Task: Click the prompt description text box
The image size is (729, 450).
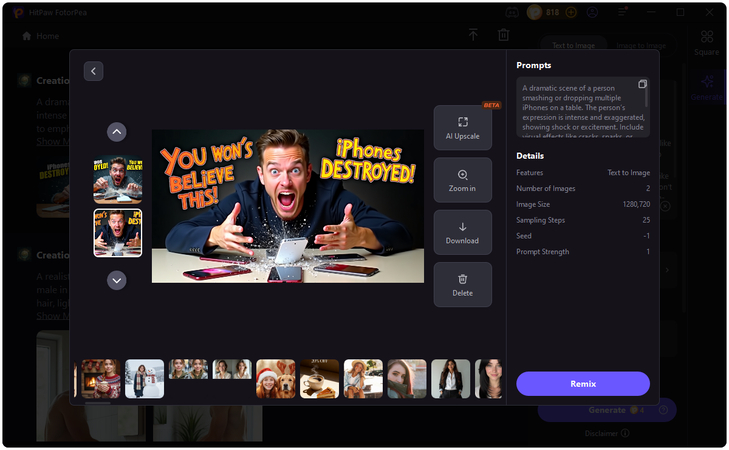Action: click(x=583, y=107)
